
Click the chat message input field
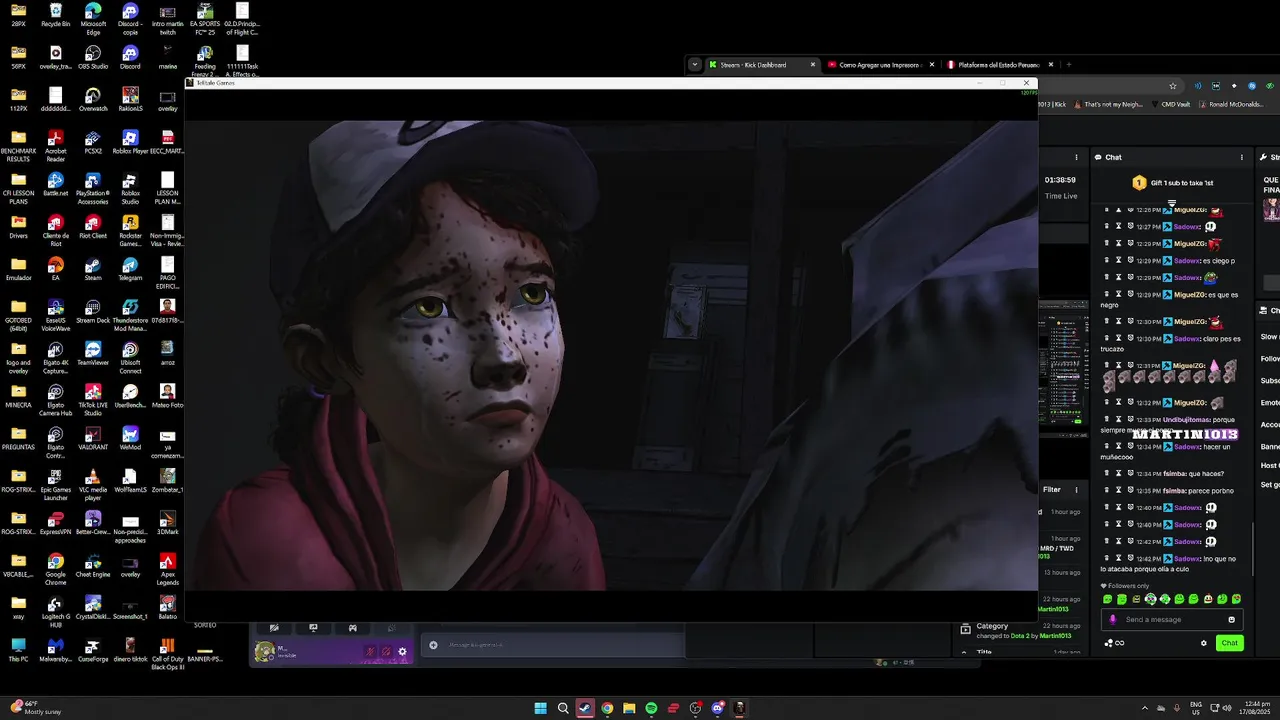(x=1172, y=619)
